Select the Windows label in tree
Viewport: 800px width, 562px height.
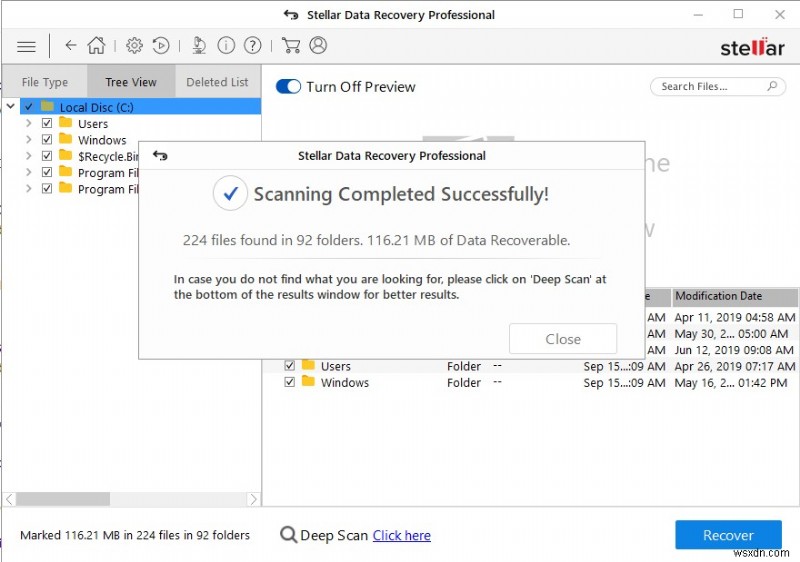[x=102, y=140]
